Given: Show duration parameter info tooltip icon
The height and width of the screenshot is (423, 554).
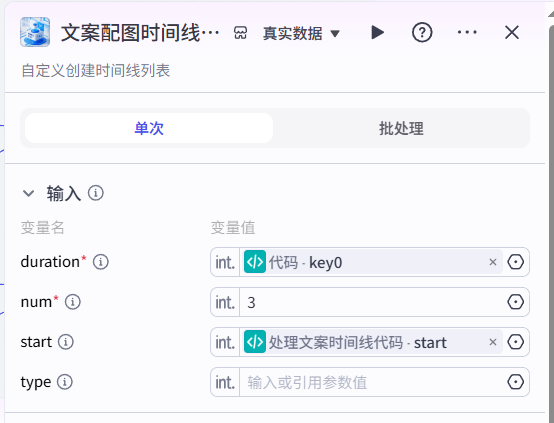Looking at the screenshot, I should (101, 262).
